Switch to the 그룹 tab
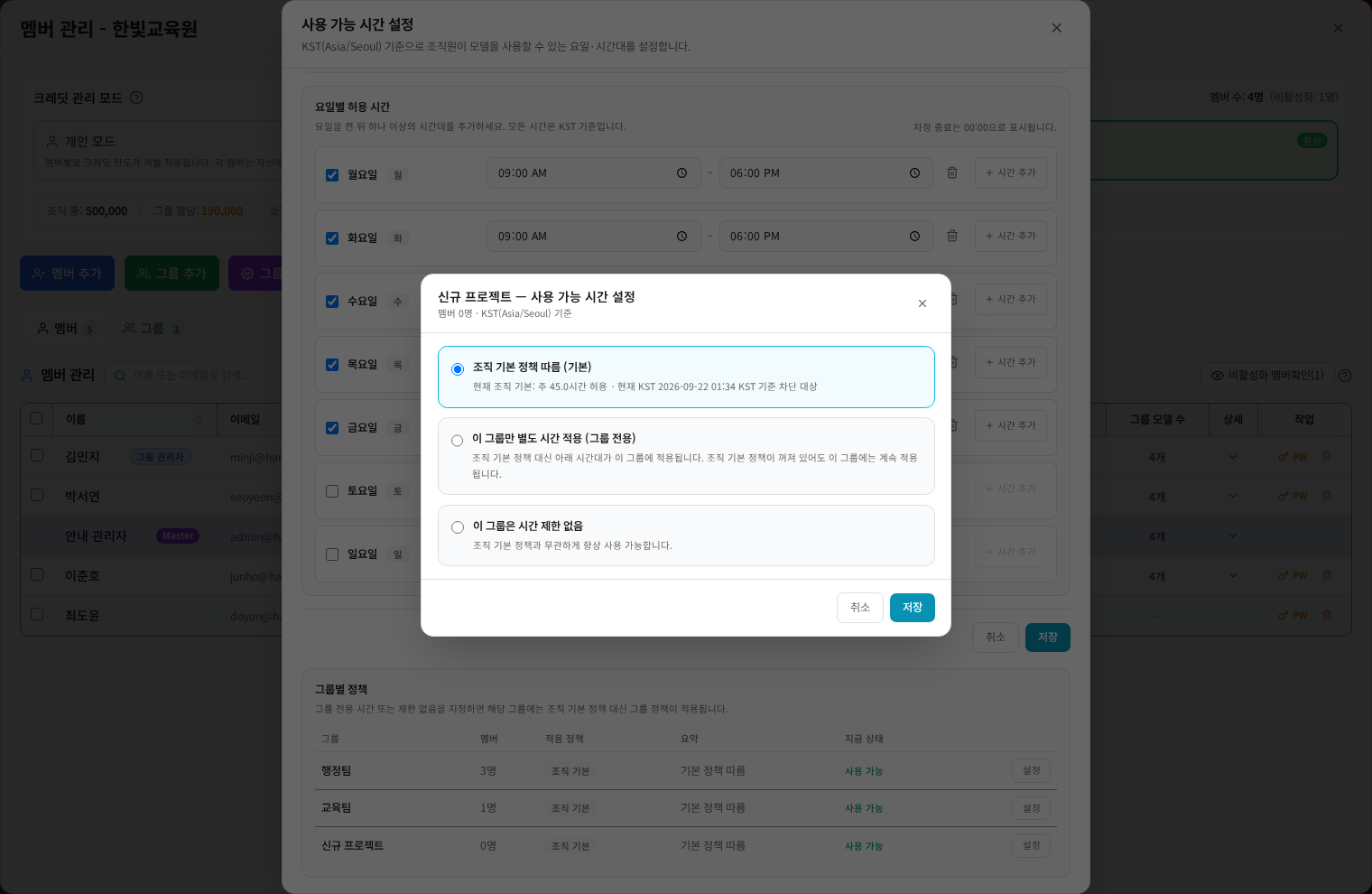This screenshot has height=894, width=1372. tap(152, 329)
